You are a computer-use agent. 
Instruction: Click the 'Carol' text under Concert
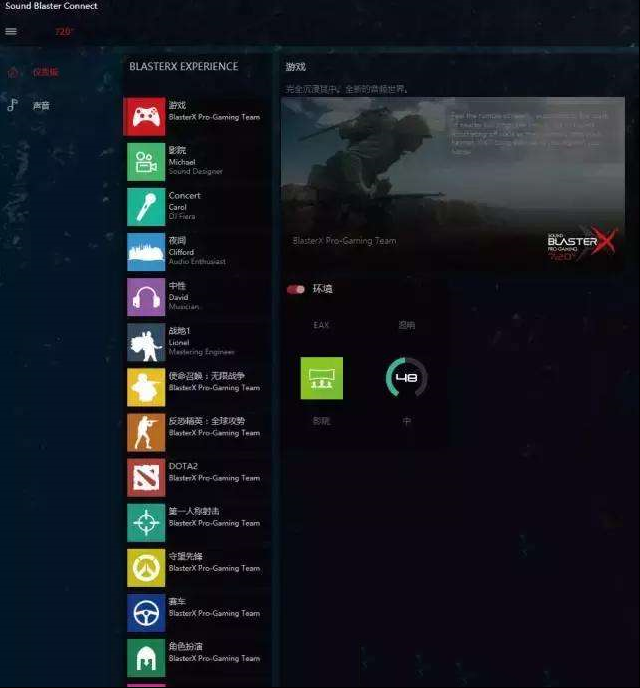pos(178,207)
